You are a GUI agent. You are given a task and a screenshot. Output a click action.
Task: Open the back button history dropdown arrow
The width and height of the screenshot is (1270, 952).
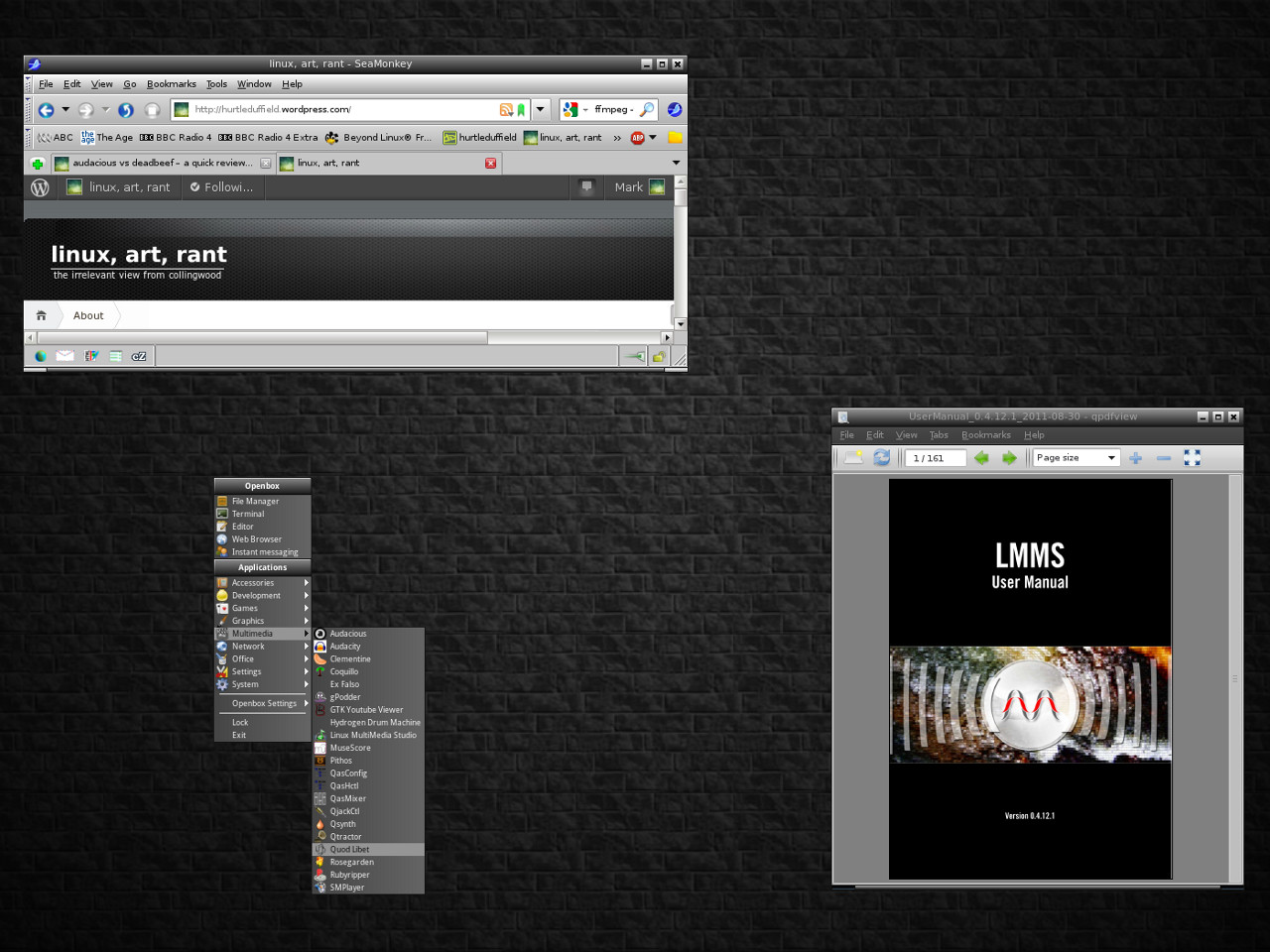tap(65, 110)
